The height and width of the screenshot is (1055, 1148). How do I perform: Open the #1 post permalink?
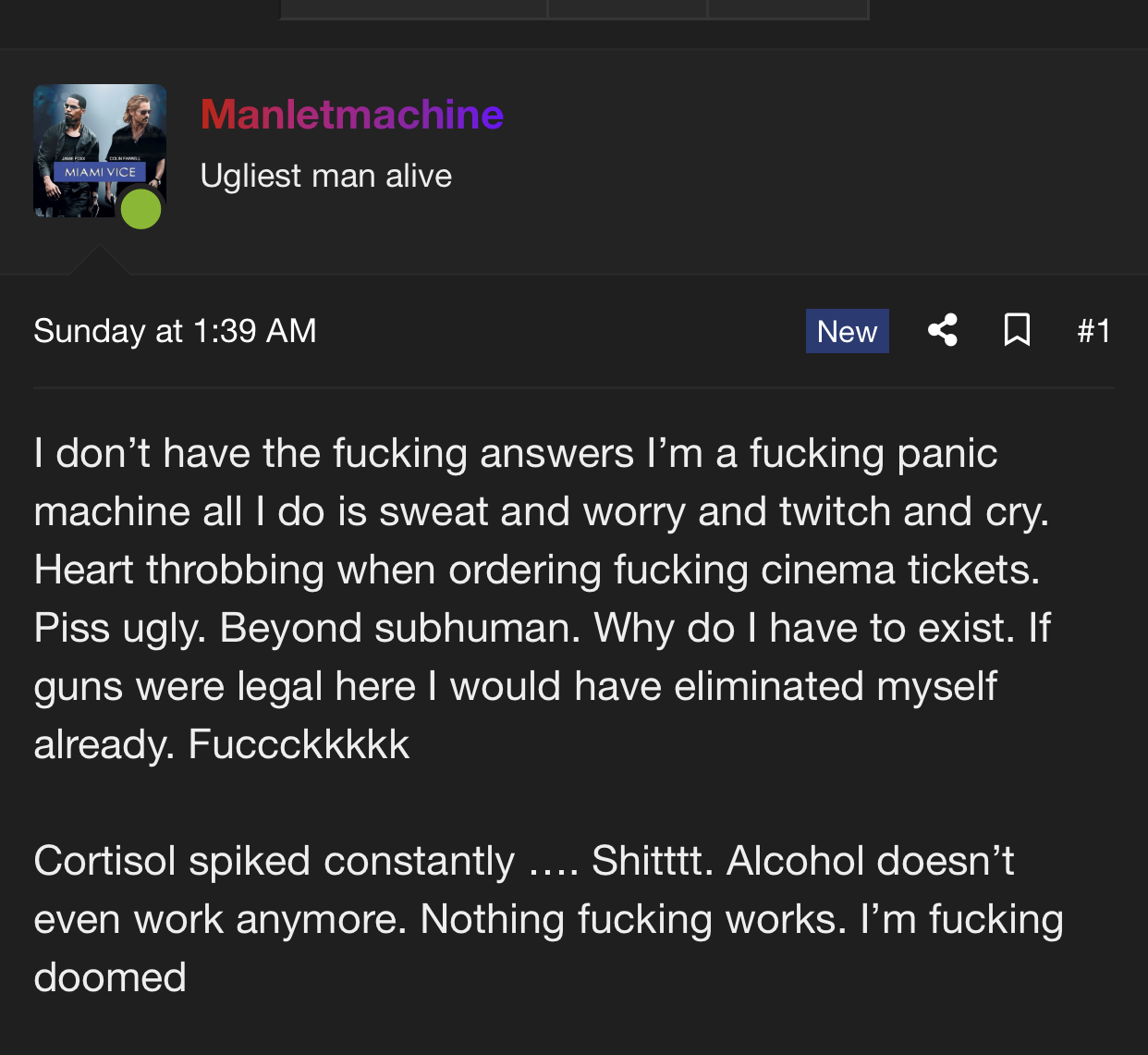[x=1093, y=331]
